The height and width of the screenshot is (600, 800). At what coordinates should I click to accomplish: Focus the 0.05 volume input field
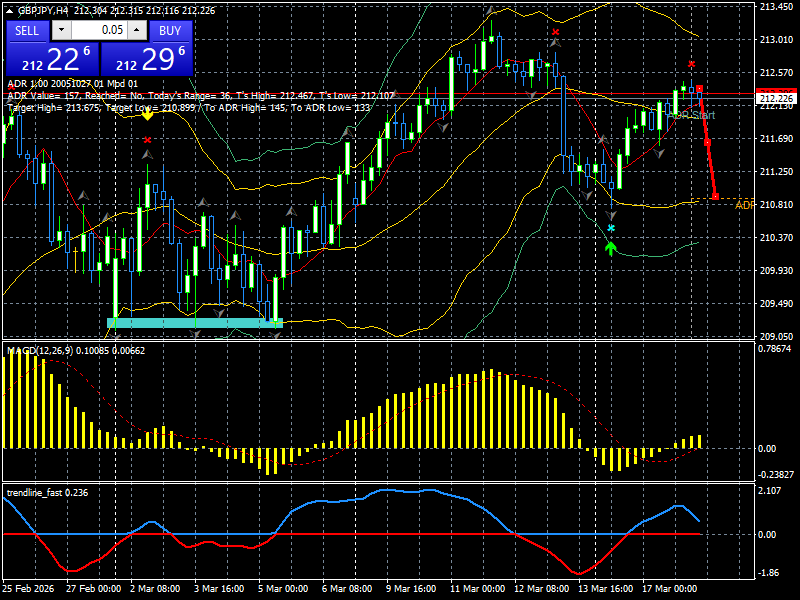[99, 31]
